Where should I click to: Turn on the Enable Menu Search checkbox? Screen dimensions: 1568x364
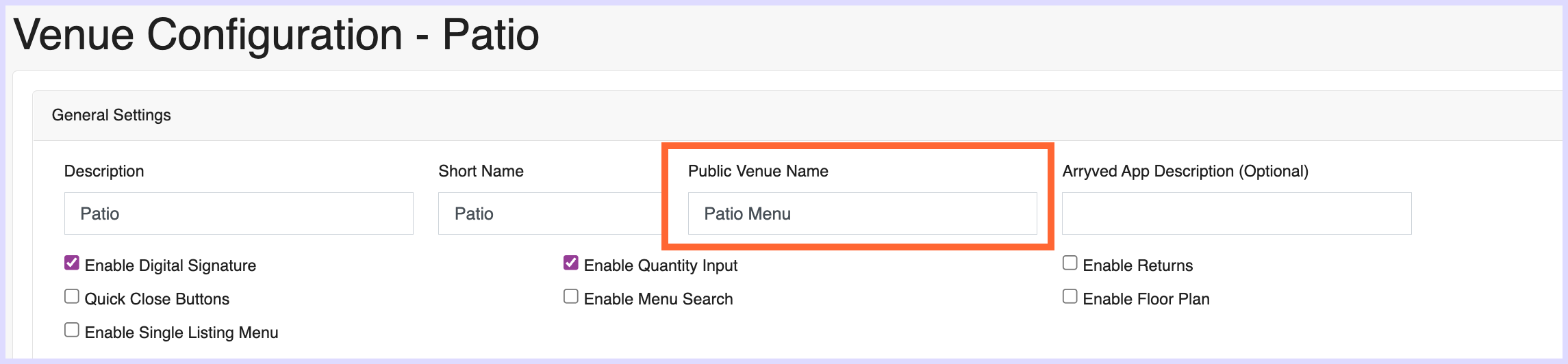point(571,296)
